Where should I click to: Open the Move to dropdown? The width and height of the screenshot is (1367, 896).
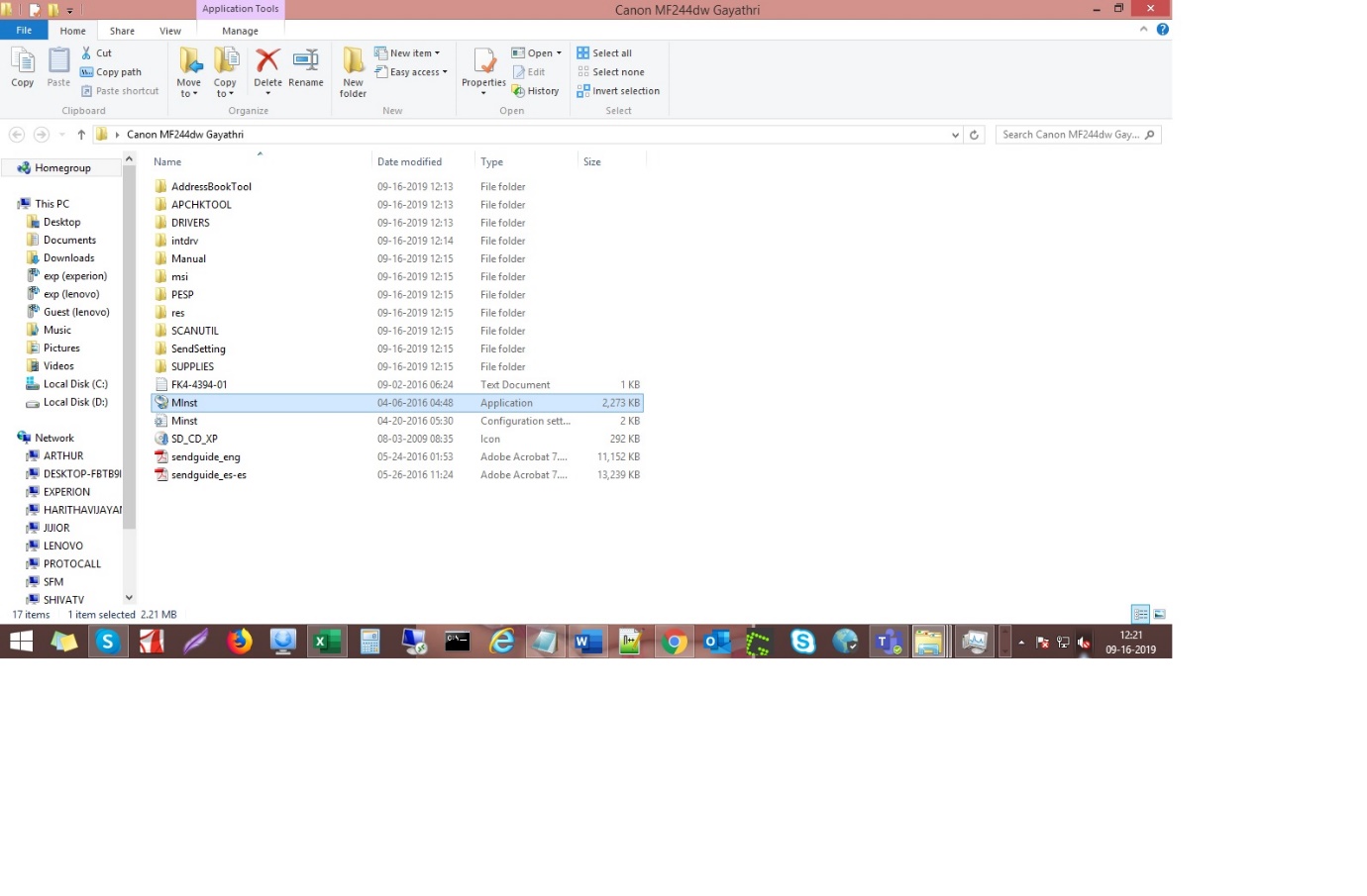pyautogui.click(x=188, y=72)
